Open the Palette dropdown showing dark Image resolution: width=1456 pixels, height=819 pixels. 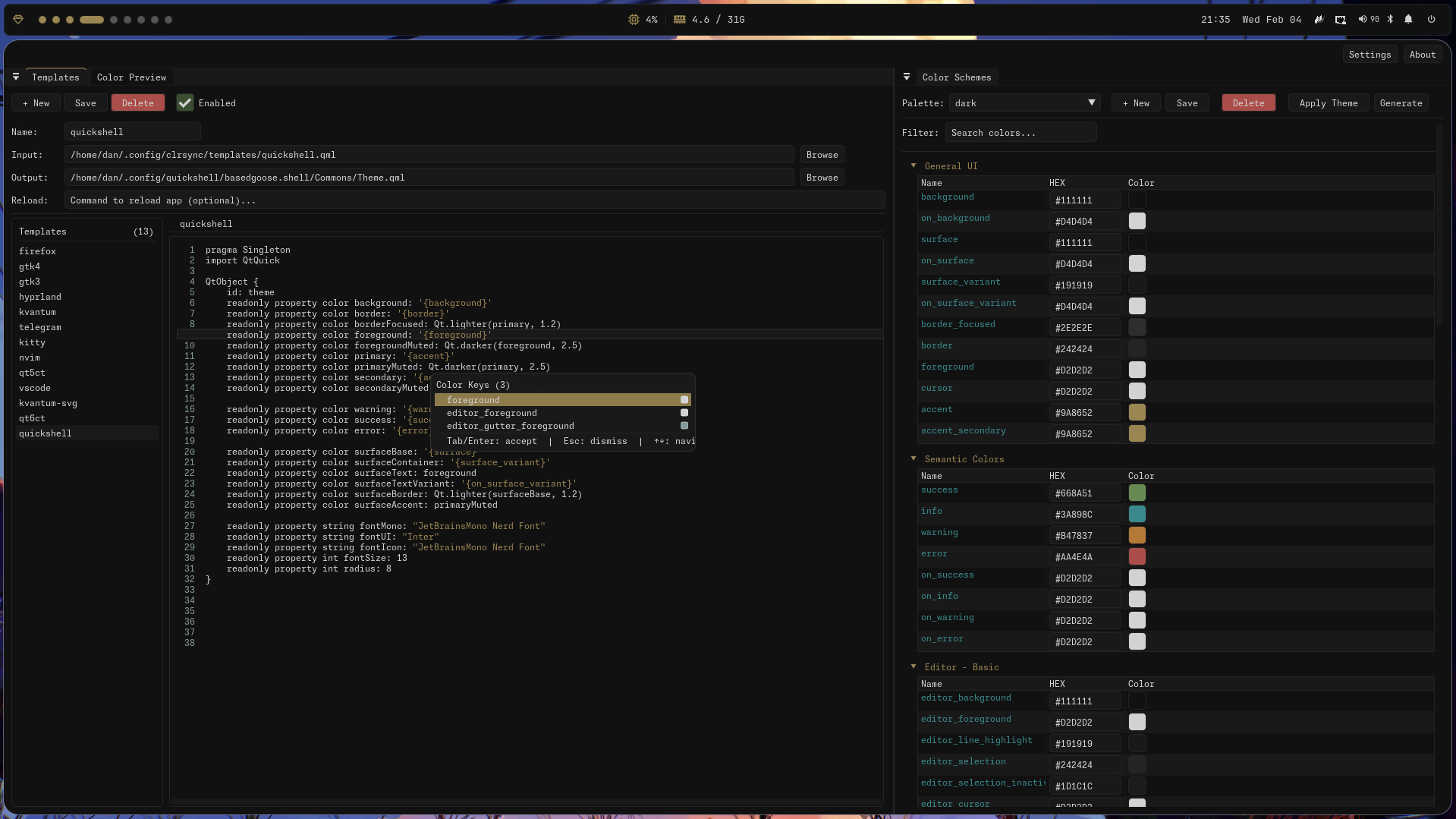coord(1024,103)
